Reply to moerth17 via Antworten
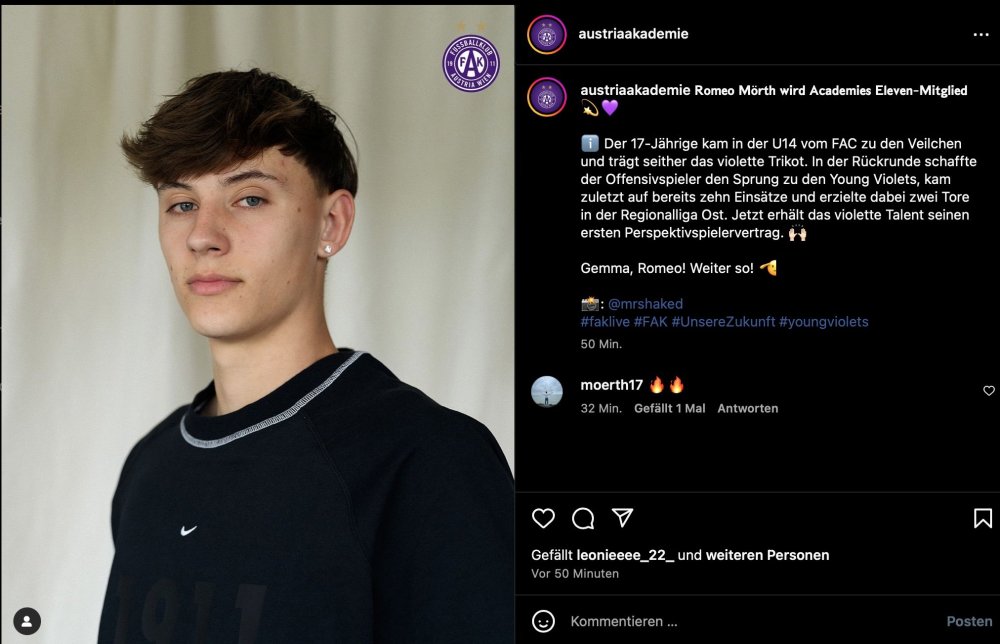Screen dimensions: 1000x644 [x=747, y=409]
